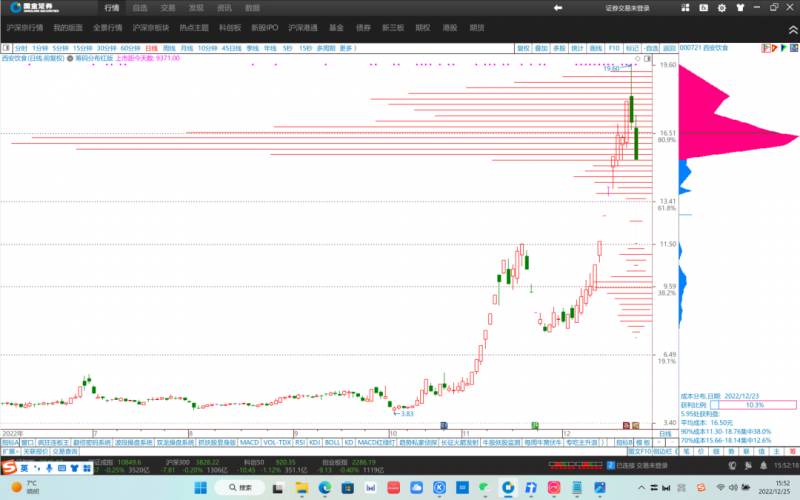
Task: Click the weather widget on taskbar
Action: 24,487
